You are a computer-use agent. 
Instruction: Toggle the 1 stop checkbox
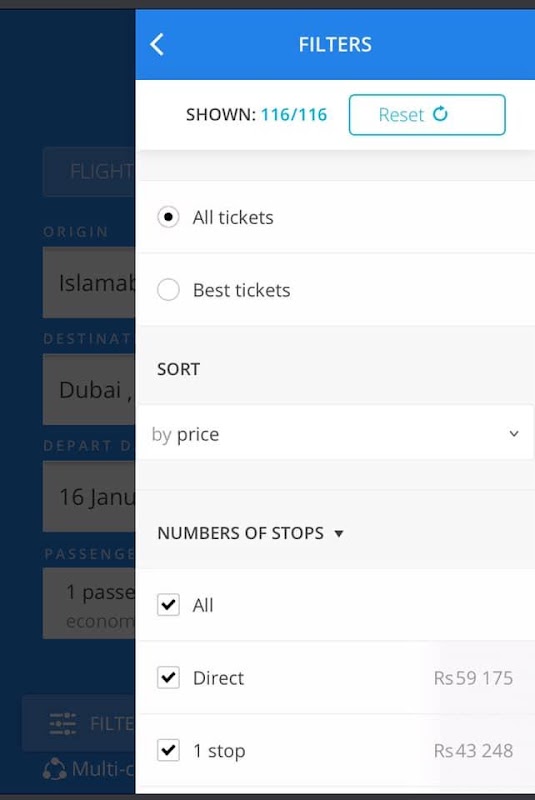pyautogui.click(x=168, y=751)
